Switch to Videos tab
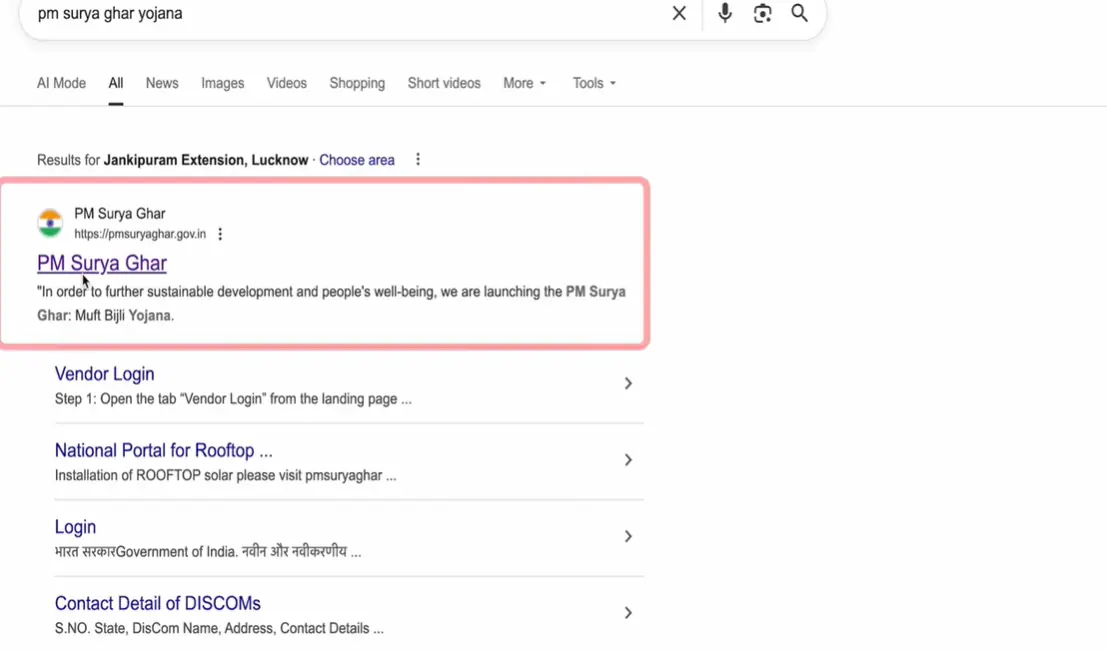Viewport: 1107px width, 652px height. point(287,83)
